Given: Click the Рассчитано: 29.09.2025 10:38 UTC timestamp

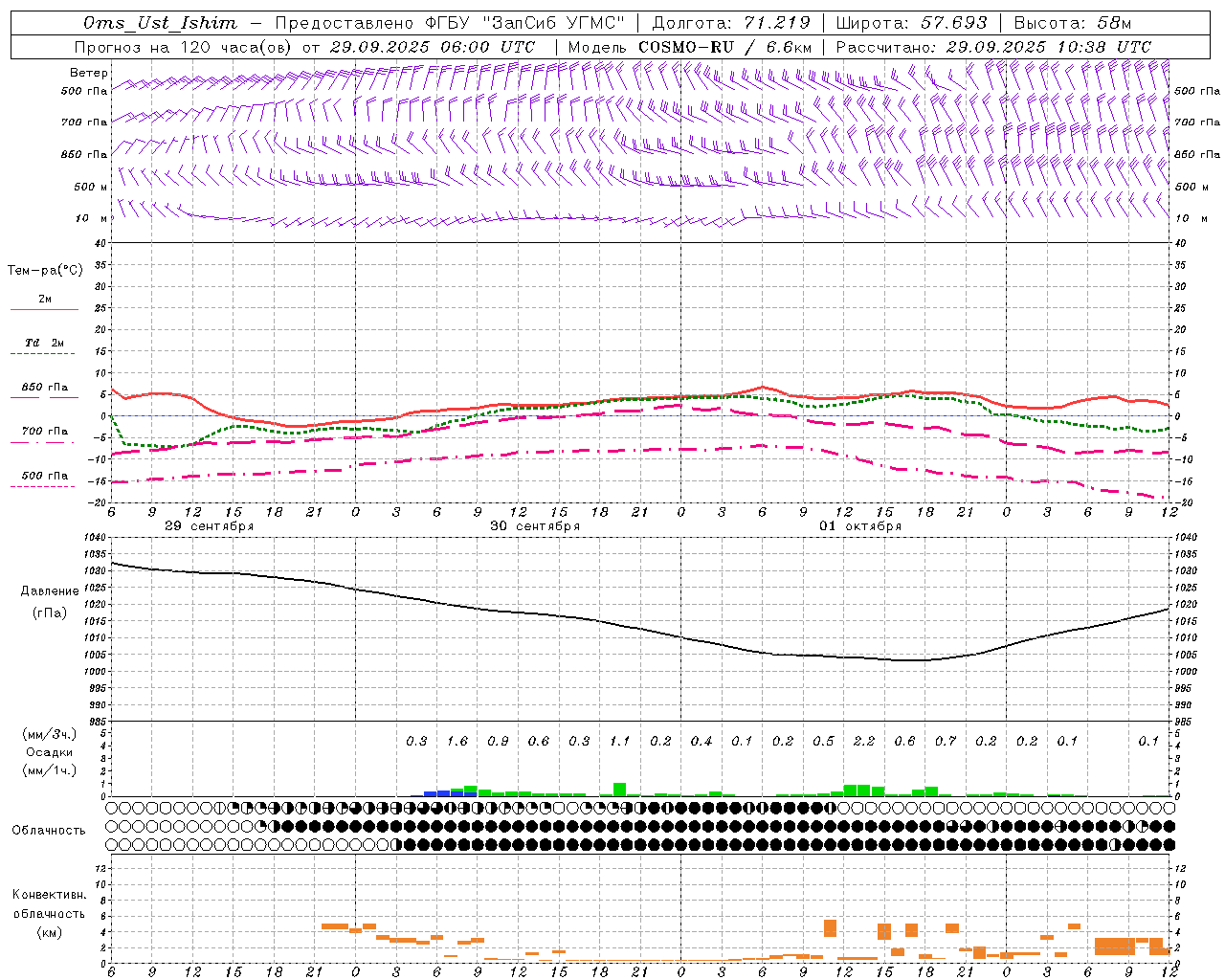Looking at the screenshot, I should (x=993, y=47).
